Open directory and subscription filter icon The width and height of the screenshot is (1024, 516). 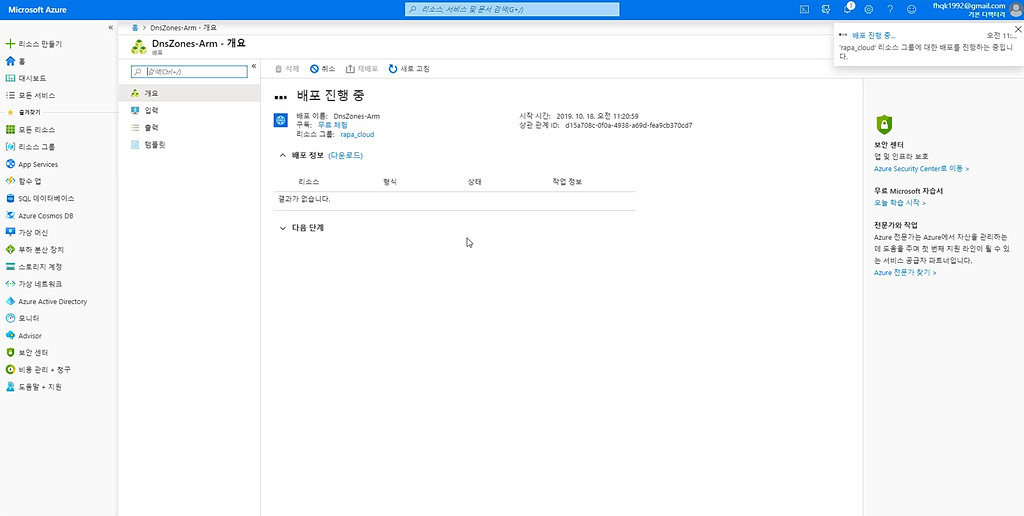pyautogui.click(x=826, y=9)
